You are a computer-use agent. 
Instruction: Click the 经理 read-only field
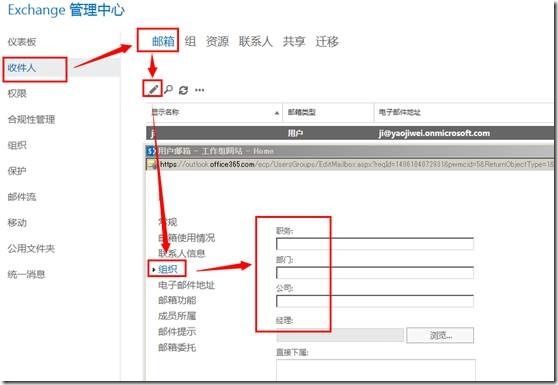coord(340,335)
